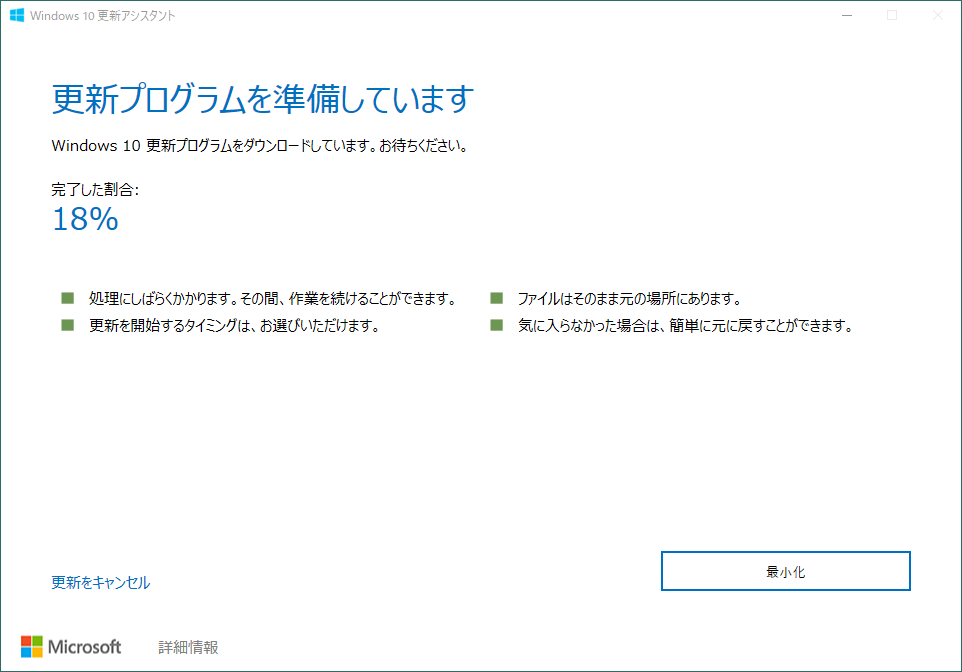Click the Microsoft wordmark at bottom left
This screenshot has width=962, height=672.
click(87, 647)
